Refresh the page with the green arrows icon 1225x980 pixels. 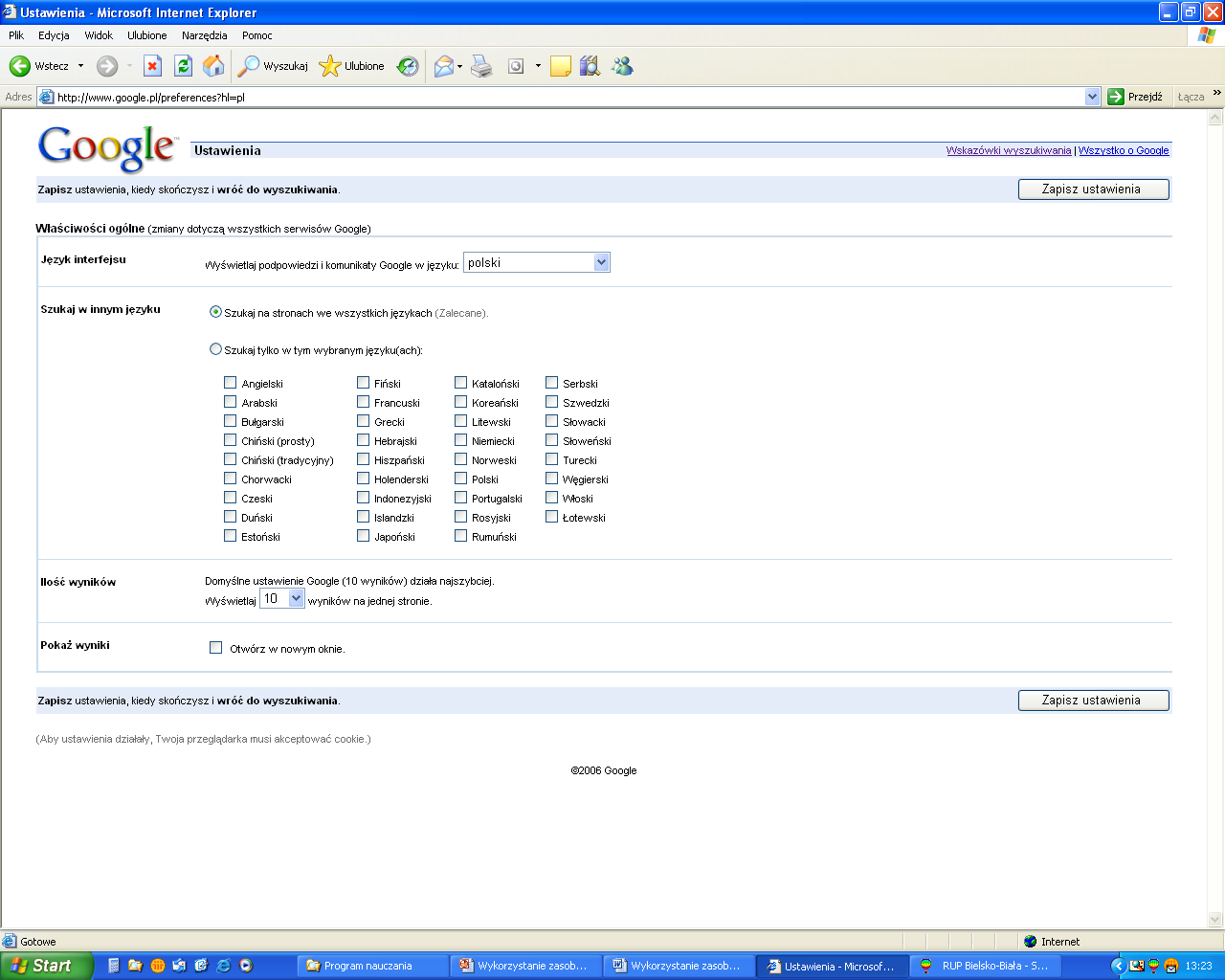183,66
